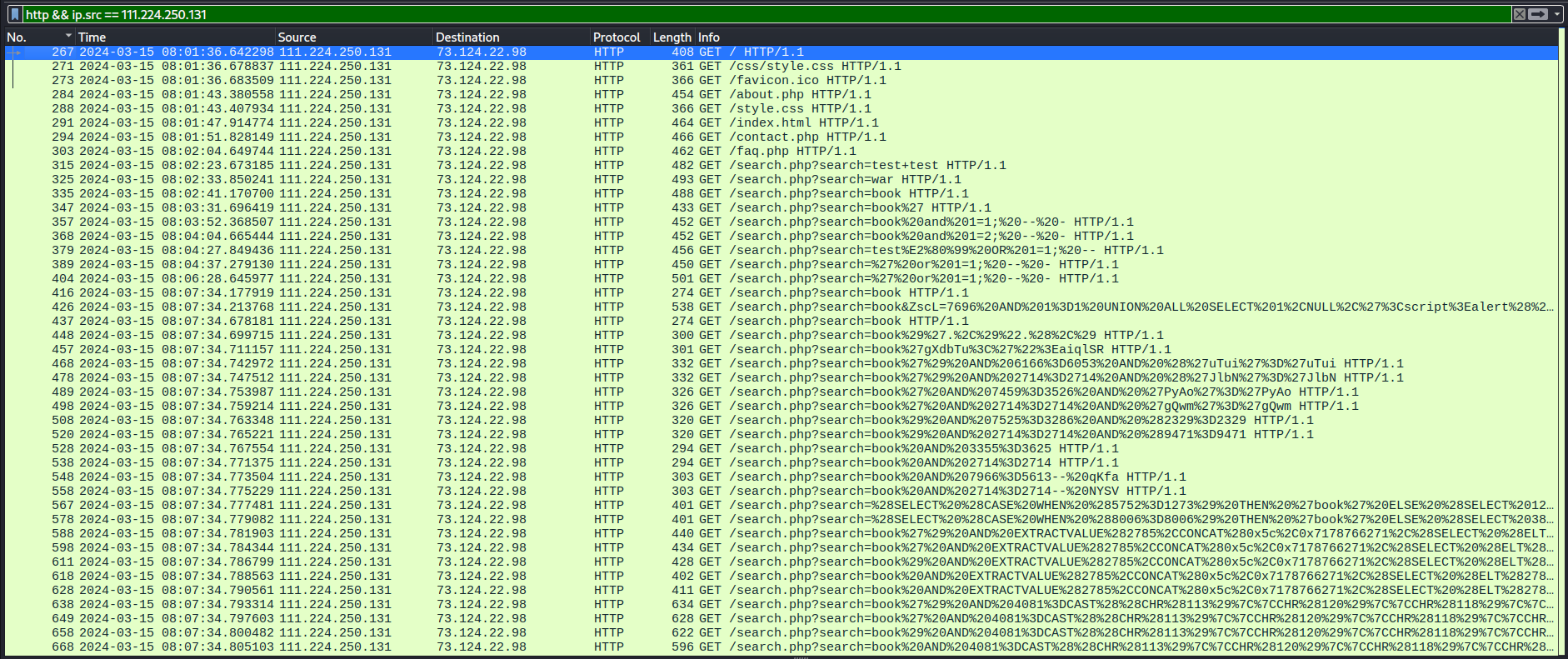The image size is (1568, 659).
Task: Open the recent filters dropdown arrow
Action: coord(1556,14)
